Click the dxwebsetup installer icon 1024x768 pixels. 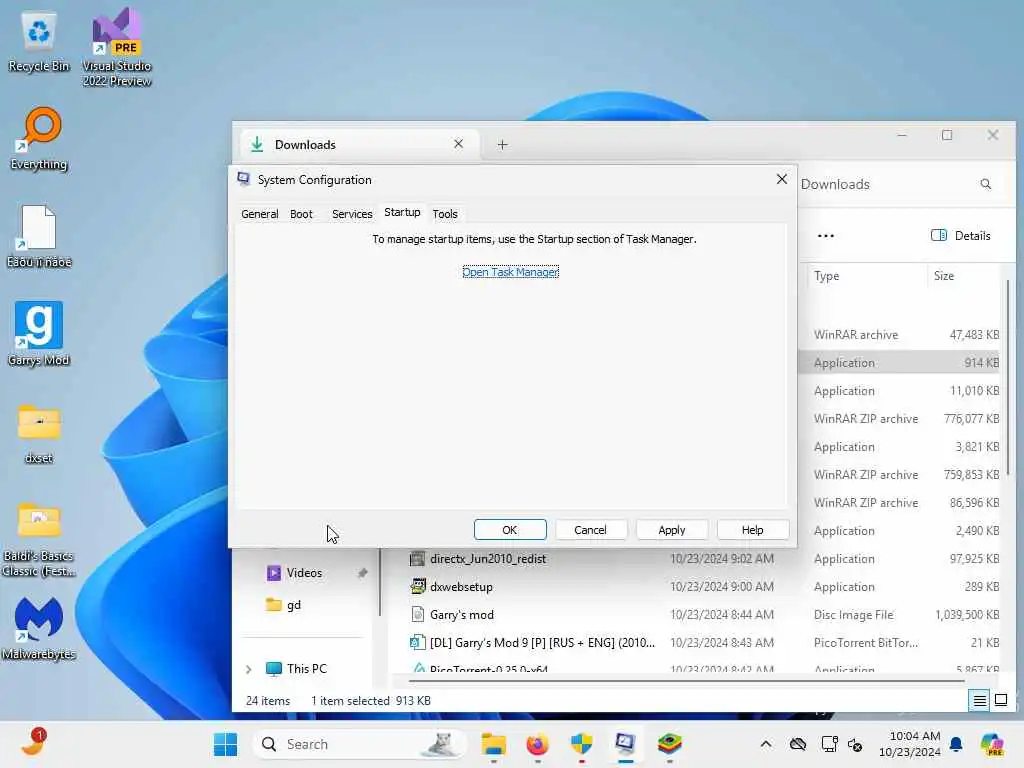coord(417,586)
